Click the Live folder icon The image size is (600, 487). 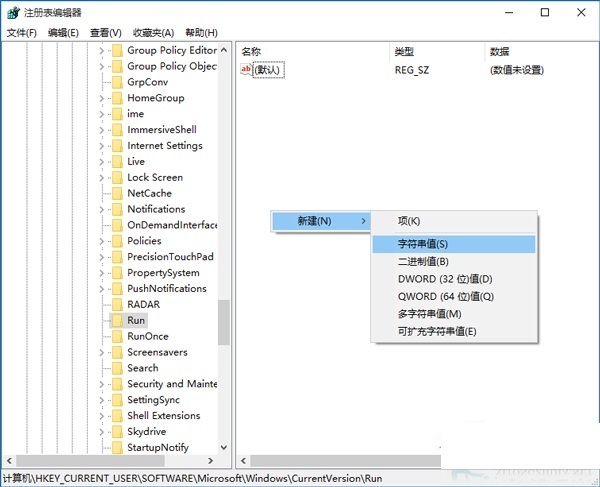117,161
